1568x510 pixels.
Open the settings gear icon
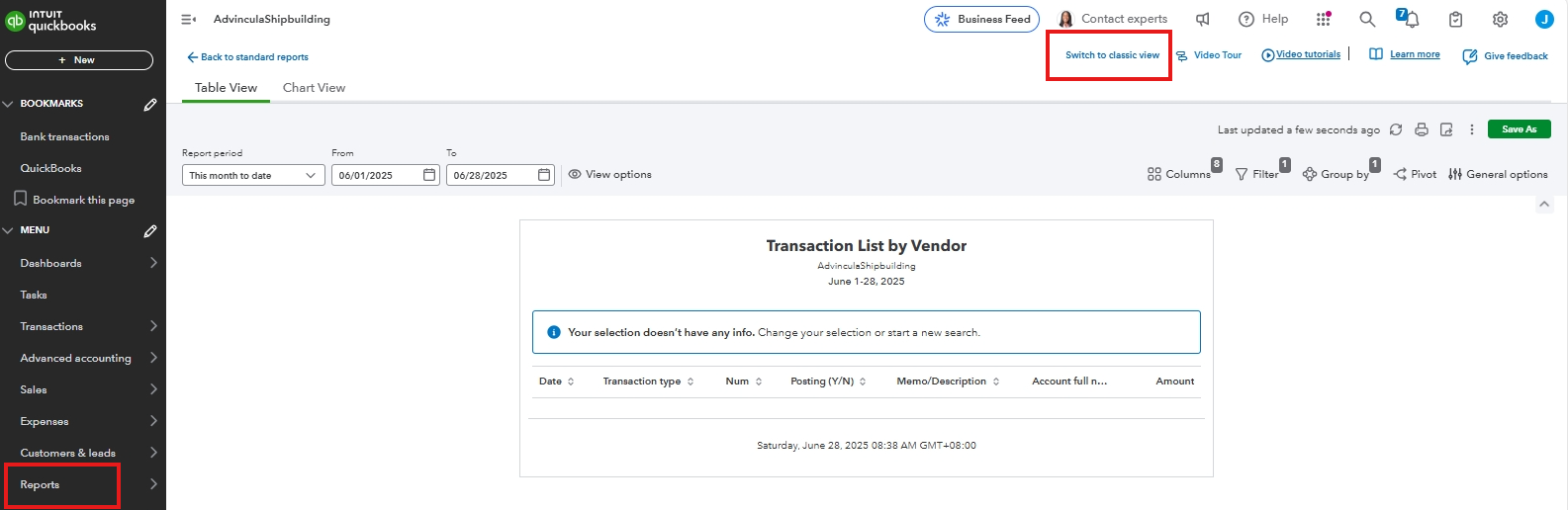point(1500,19)
